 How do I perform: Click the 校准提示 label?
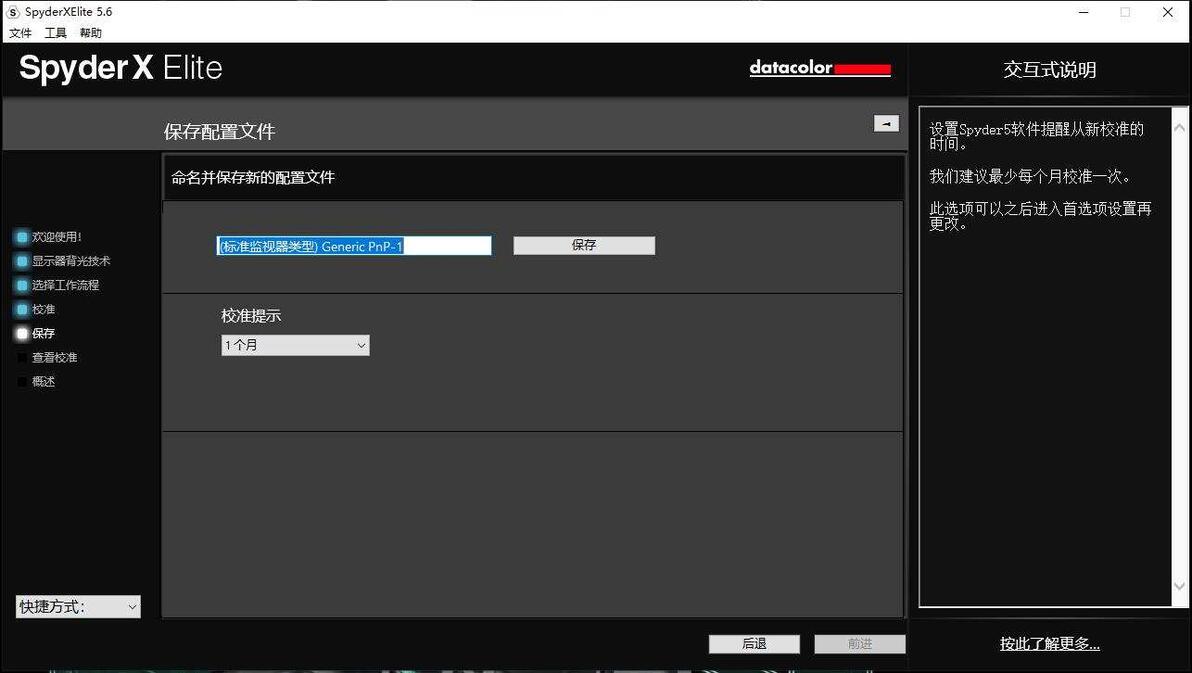click(x=251, y=316)
